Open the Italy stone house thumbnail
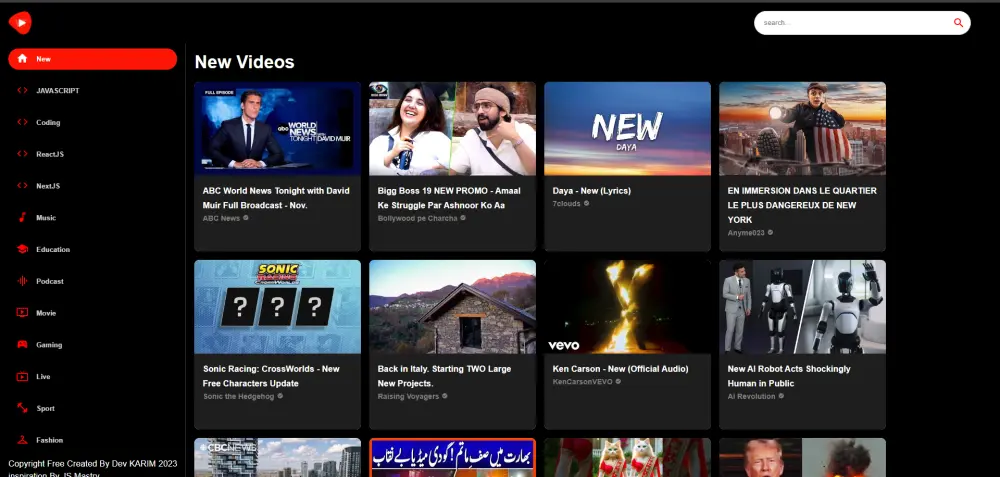Image resolution: width=1000 pixels, height=477 pixels. point(452,307)
